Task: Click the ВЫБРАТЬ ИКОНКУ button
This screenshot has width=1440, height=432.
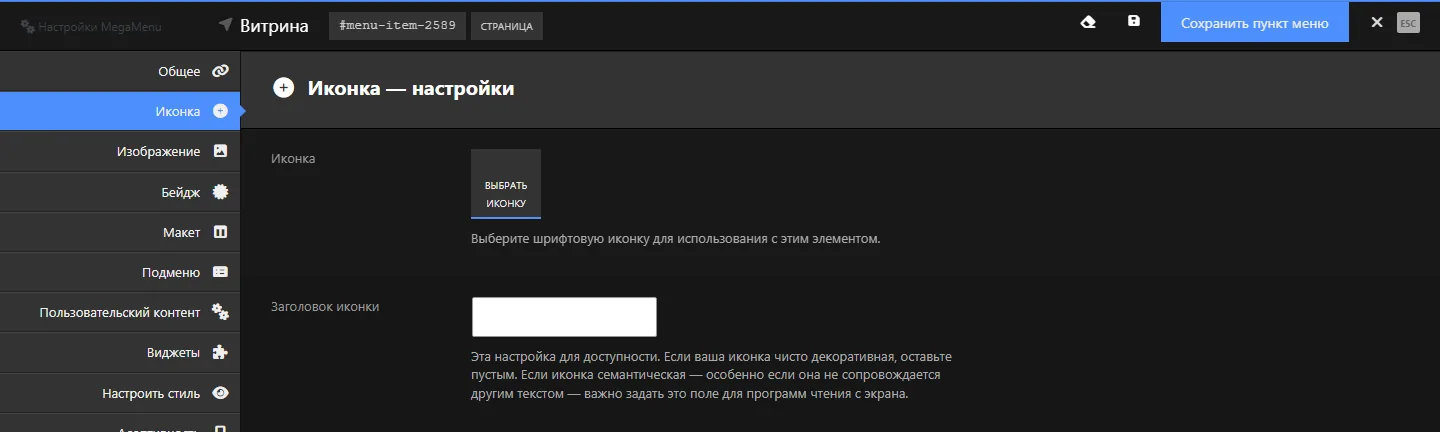Action: 506,184
